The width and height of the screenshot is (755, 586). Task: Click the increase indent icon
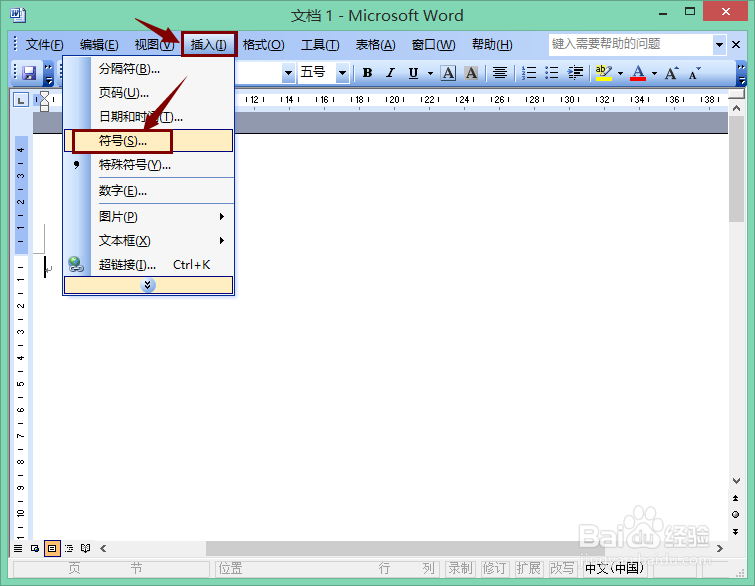575,73
